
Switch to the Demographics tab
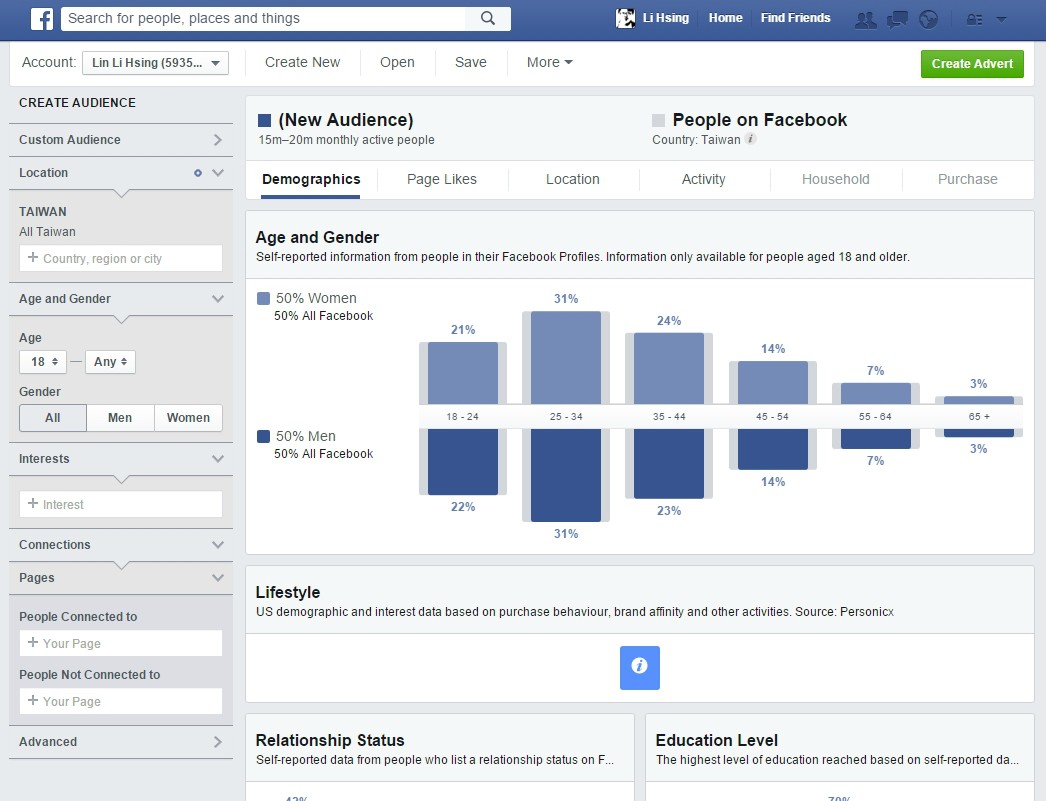[x=311, y=179]
